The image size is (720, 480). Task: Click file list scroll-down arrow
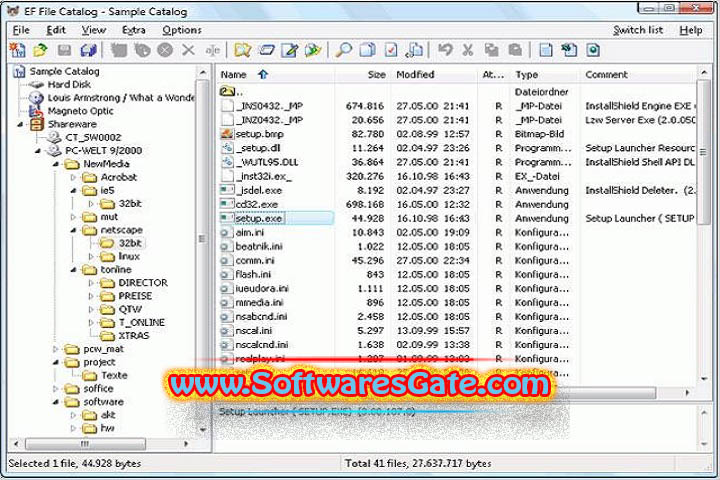point(704,379)
